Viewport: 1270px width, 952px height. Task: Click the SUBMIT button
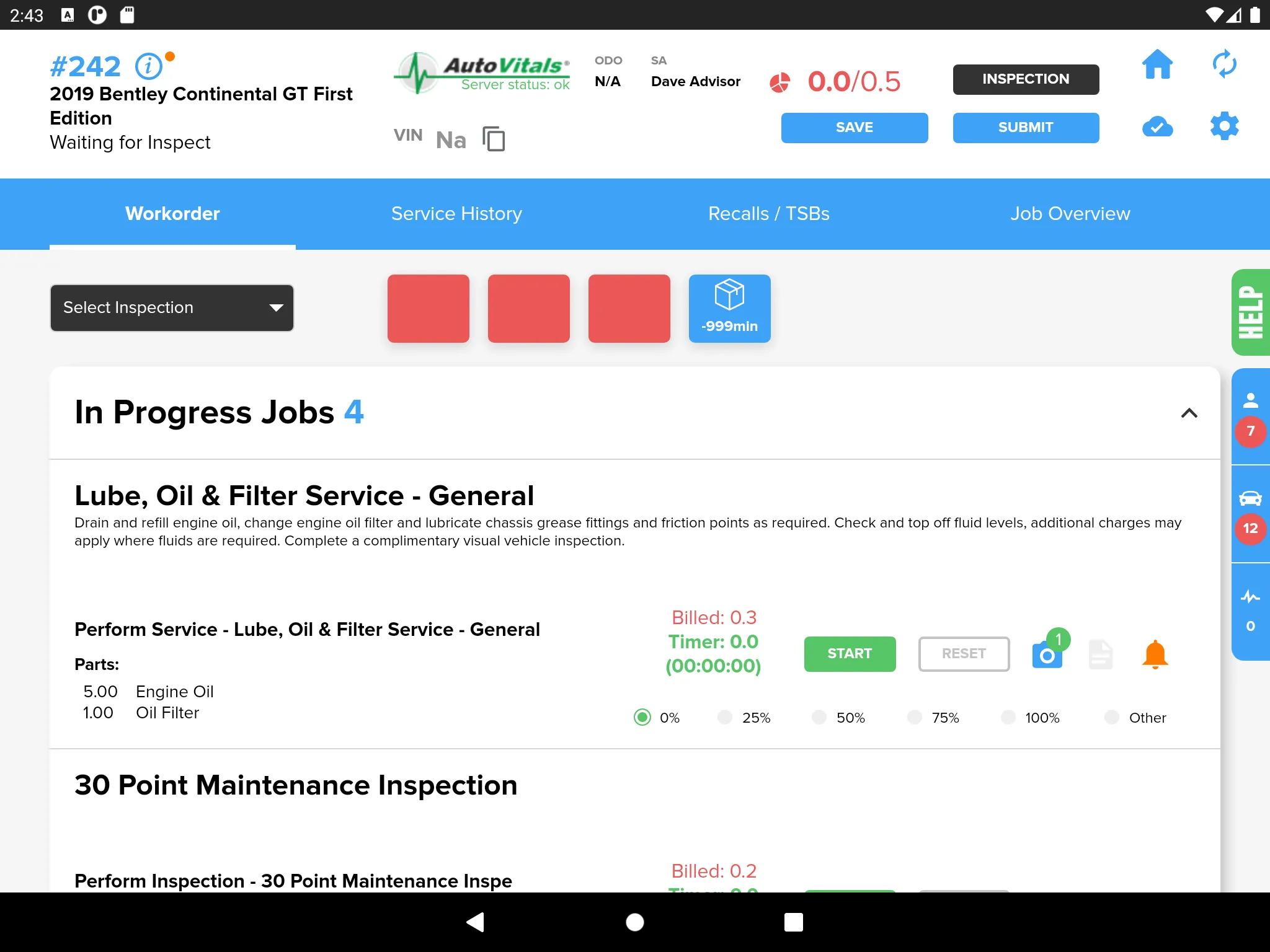click(x=1026, y=127)
